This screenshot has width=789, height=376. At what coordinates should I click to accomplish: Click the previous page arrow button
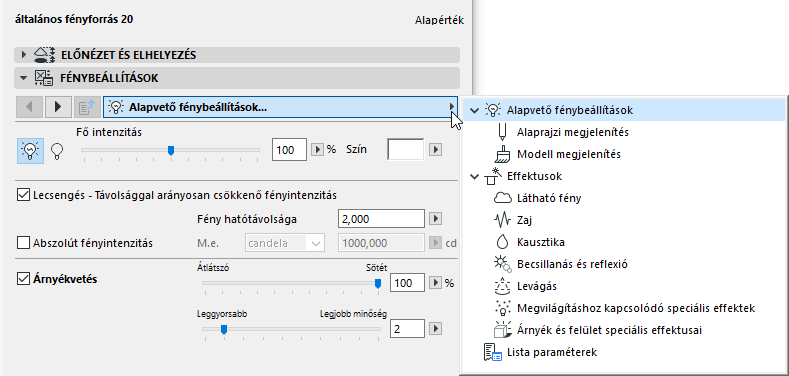point(29,107)
